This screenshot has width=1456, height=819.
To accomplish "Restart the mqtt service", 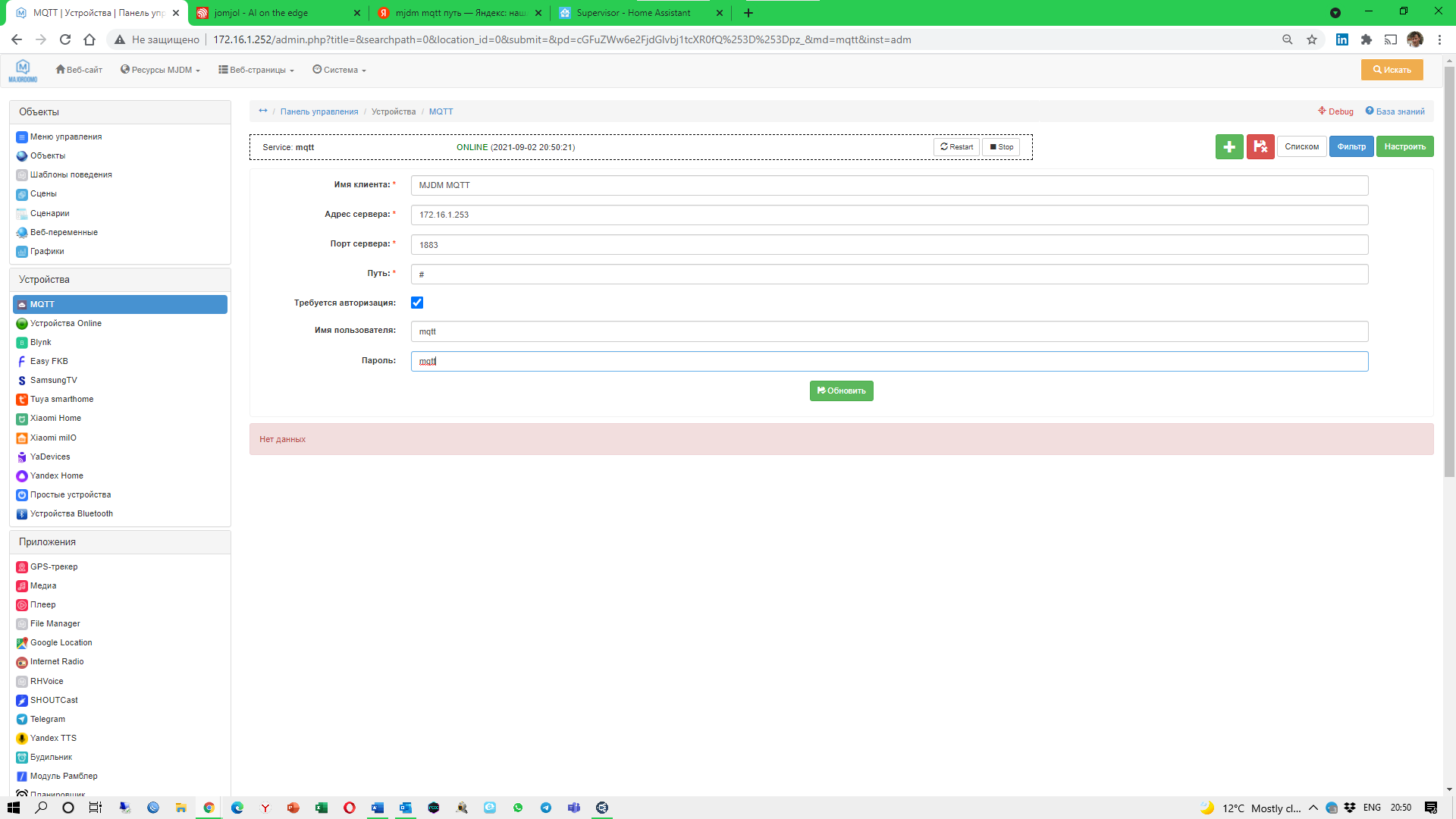I will point(956,146).
